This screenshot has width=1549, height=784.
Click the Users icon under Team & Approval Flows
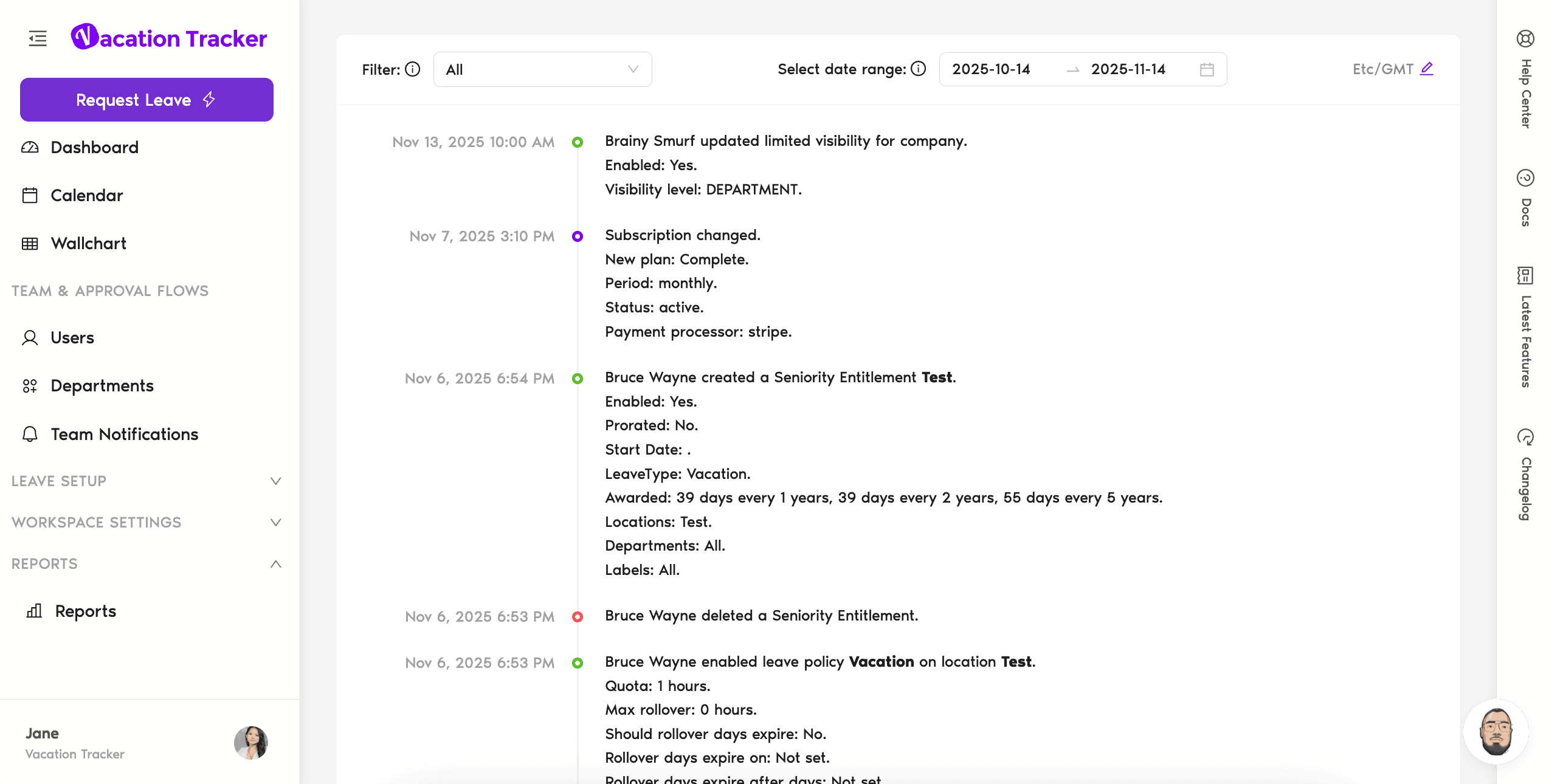click(29, 337)
